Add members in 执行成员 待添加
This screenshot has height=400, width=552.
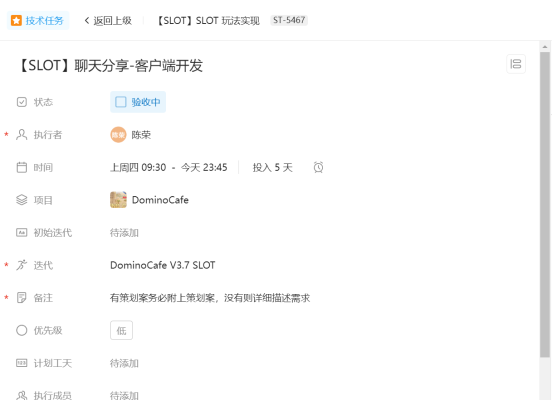124,395
